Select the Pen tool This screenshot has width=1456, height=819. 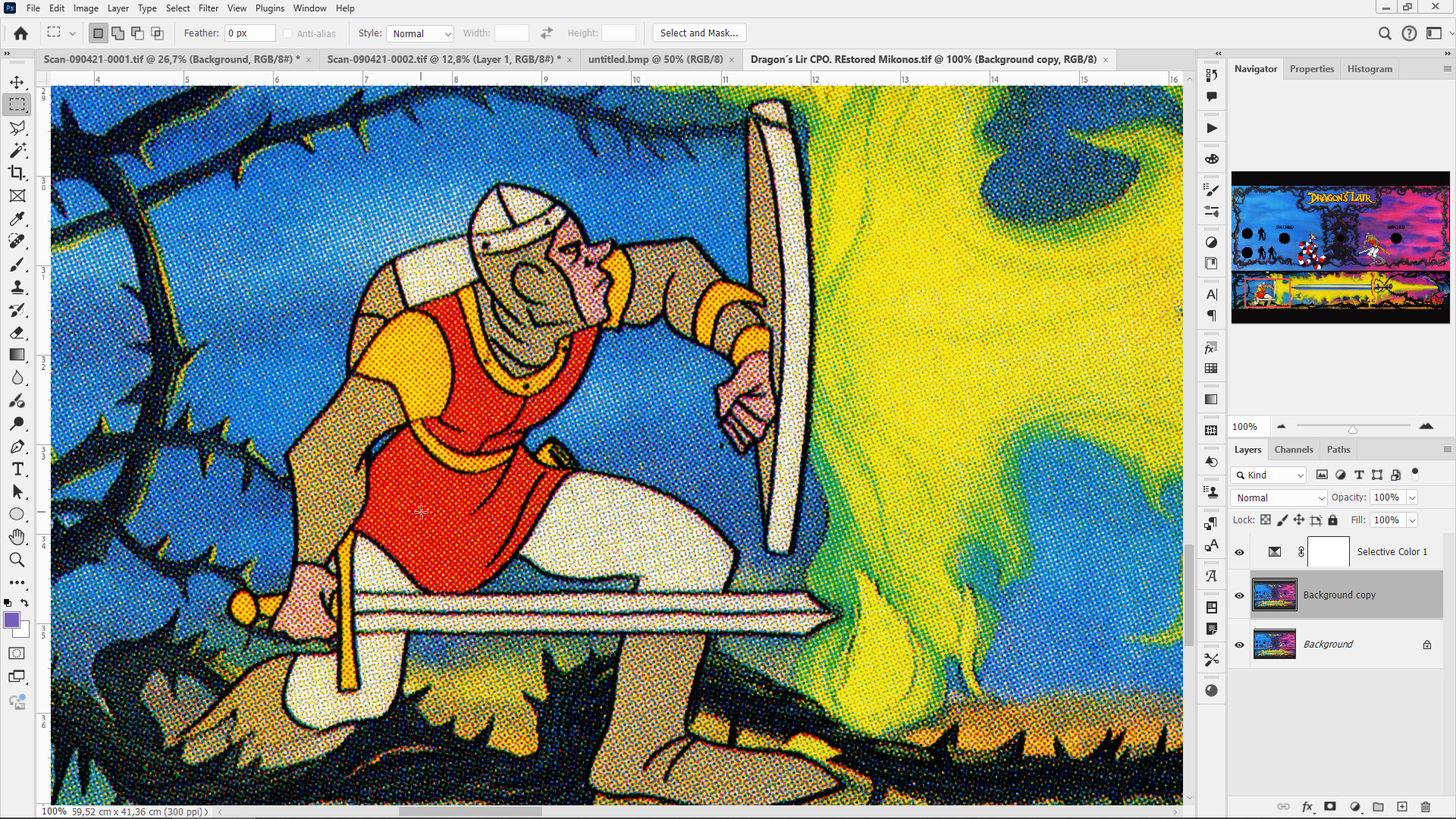(x=17, y=446)
